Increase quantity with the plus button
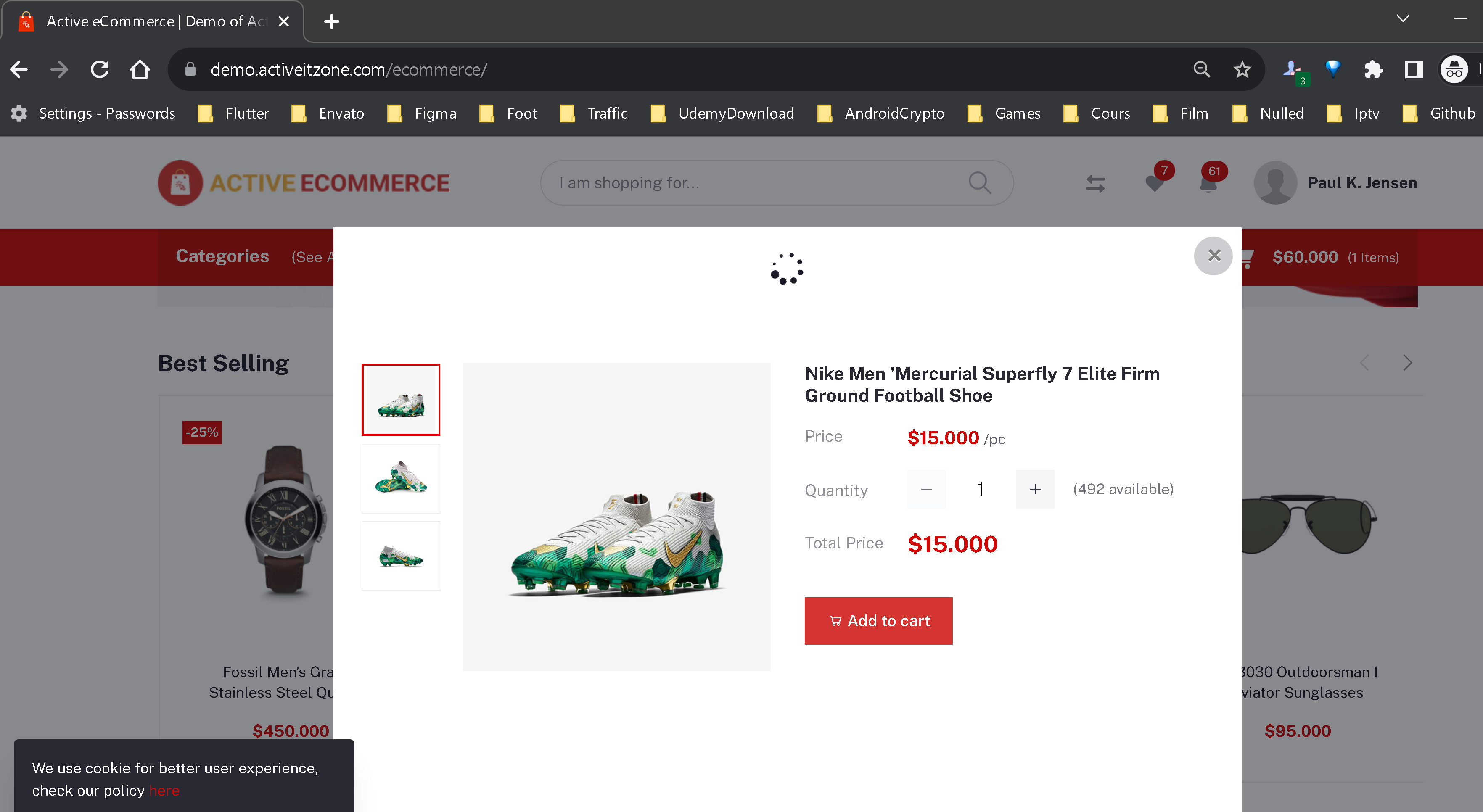This screenshot has width=1483, height=812. (1034, 489)
